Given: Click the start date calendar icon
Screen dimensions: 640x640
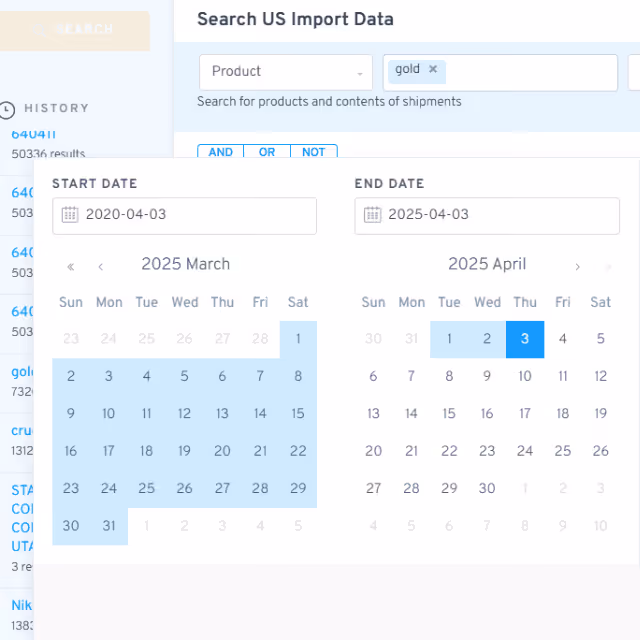Looking at the screenshot, I should point(70,214).
